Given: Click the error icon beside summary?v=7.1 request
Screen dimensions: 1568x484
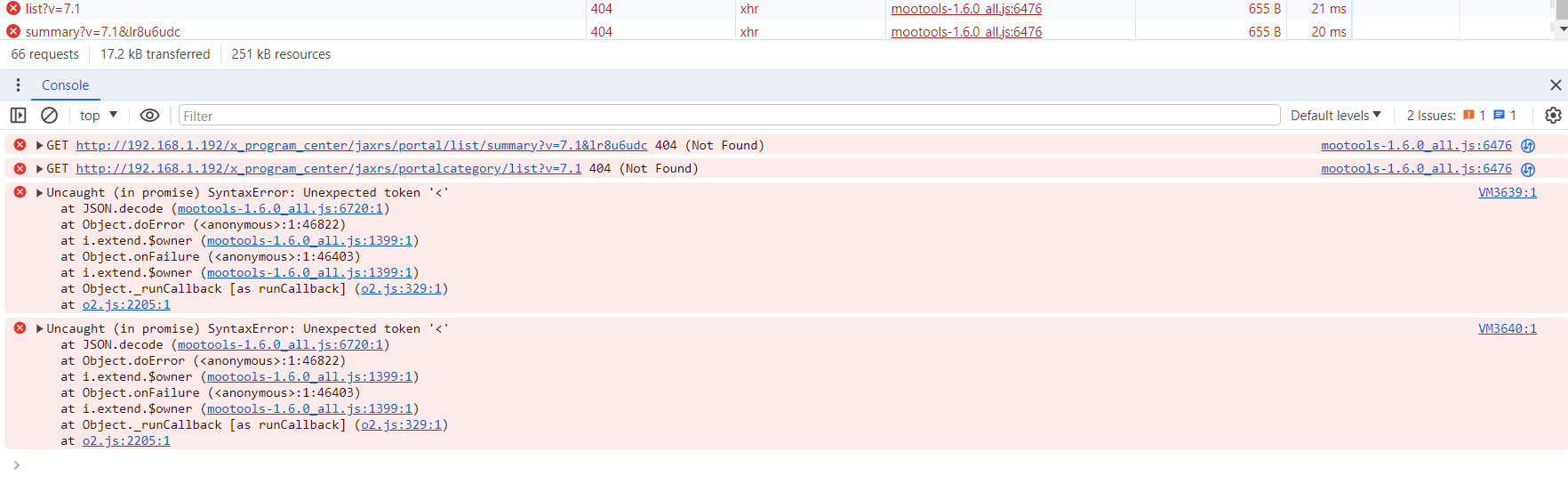Looking at the screenshot, I should [13, 31].
